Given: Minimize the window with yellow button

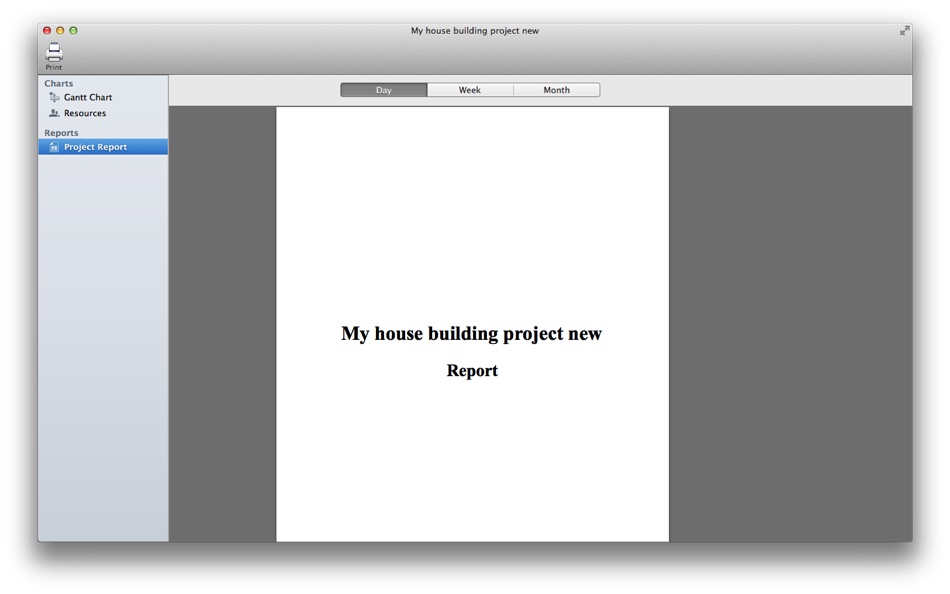Looking at the screenshot, I should pyautogui.click(x=60, y=30).
